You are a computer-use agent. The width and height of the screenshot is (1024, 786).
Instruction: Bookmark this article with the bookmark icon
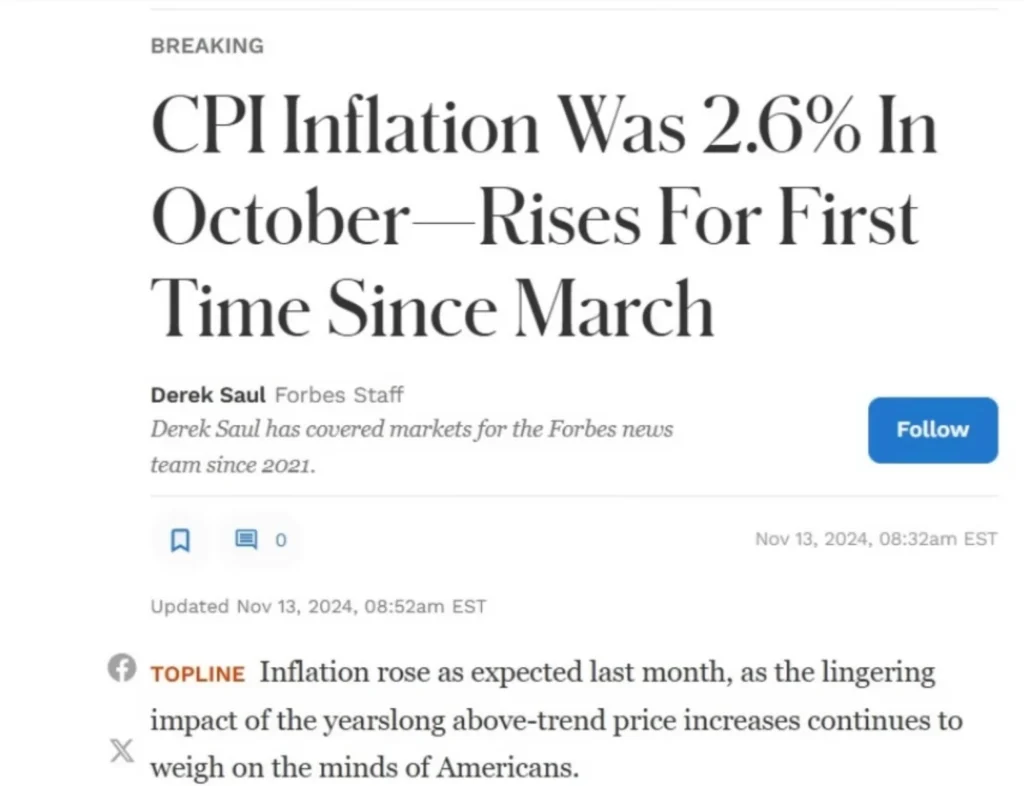click(x=180, y=540)
